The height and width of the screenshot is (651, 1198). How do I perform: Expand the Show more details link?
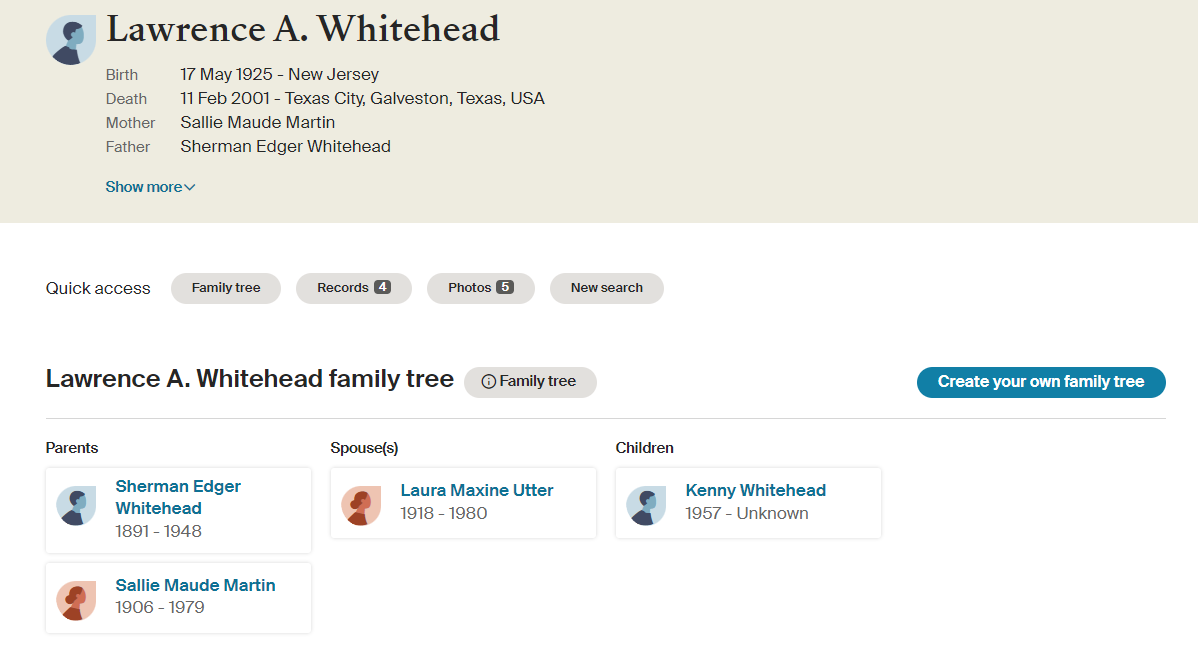(144, 187)
